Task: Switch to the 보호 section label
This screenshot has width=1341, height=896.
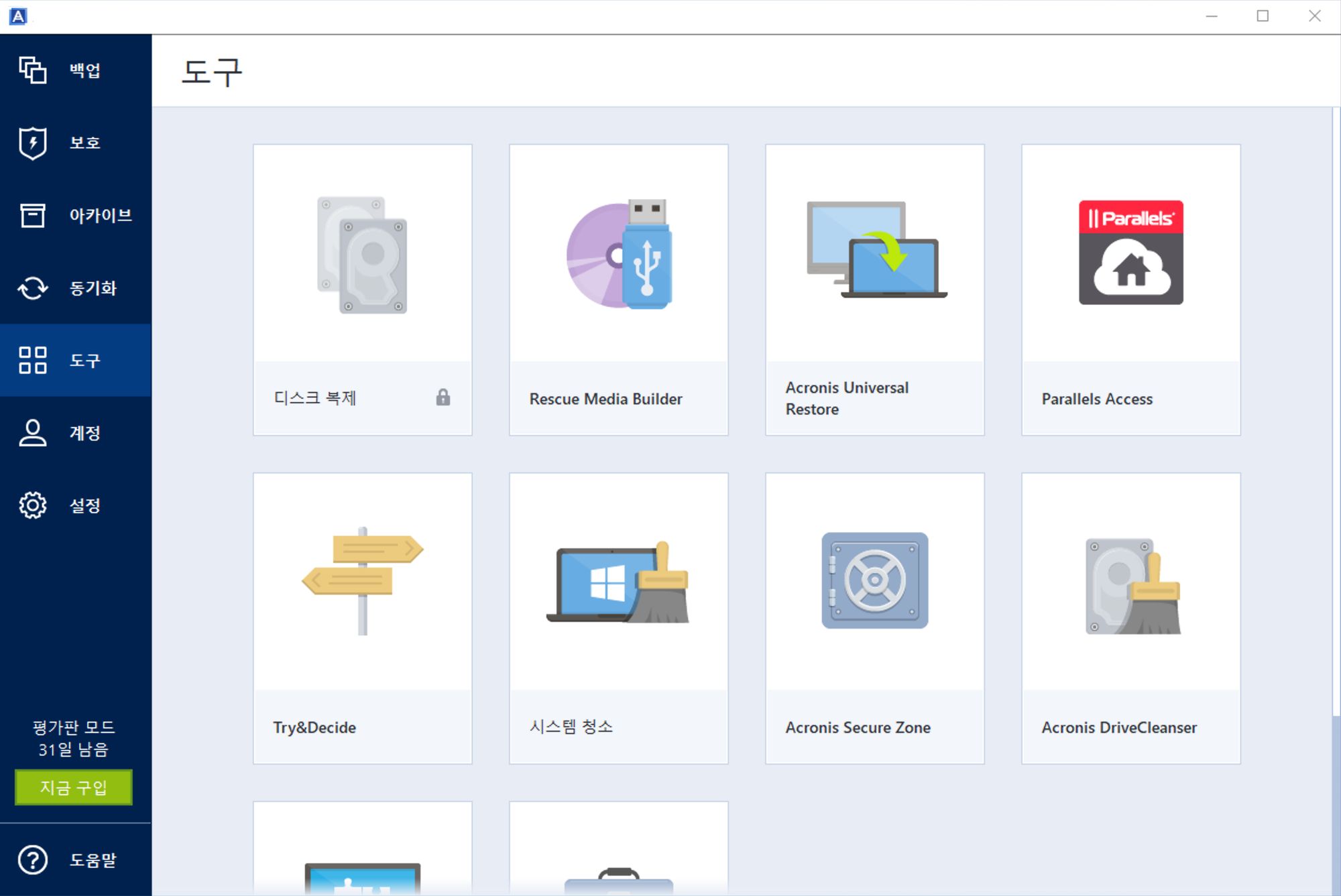Action: tap(85, 143)
